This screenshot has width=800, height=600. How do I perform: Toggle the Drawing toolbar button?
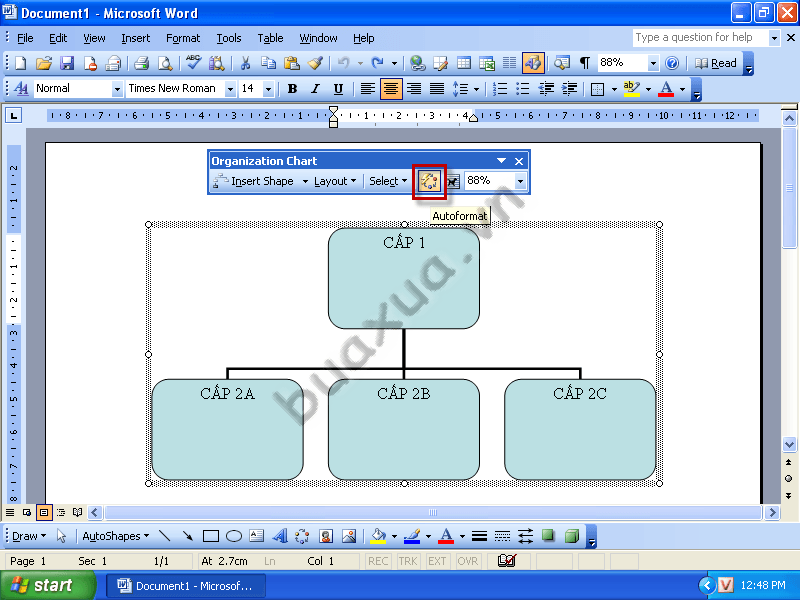(x=533, y=63)
